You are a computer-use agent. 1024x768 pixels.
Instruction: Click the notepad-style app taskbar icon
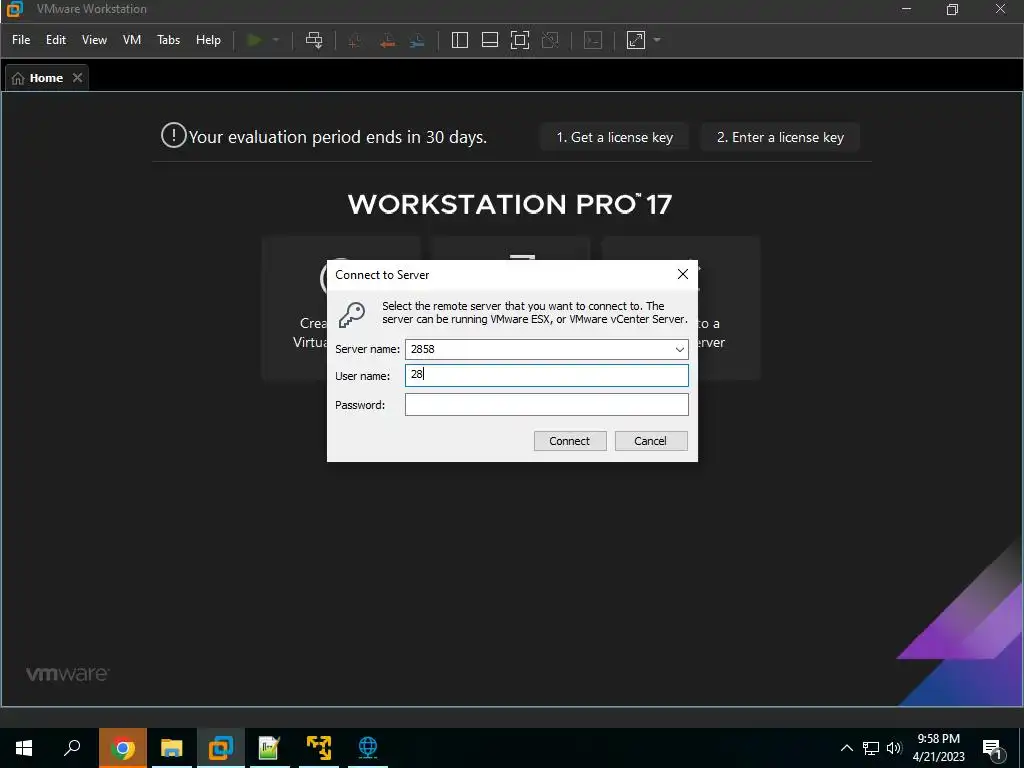tap(270, 748)
